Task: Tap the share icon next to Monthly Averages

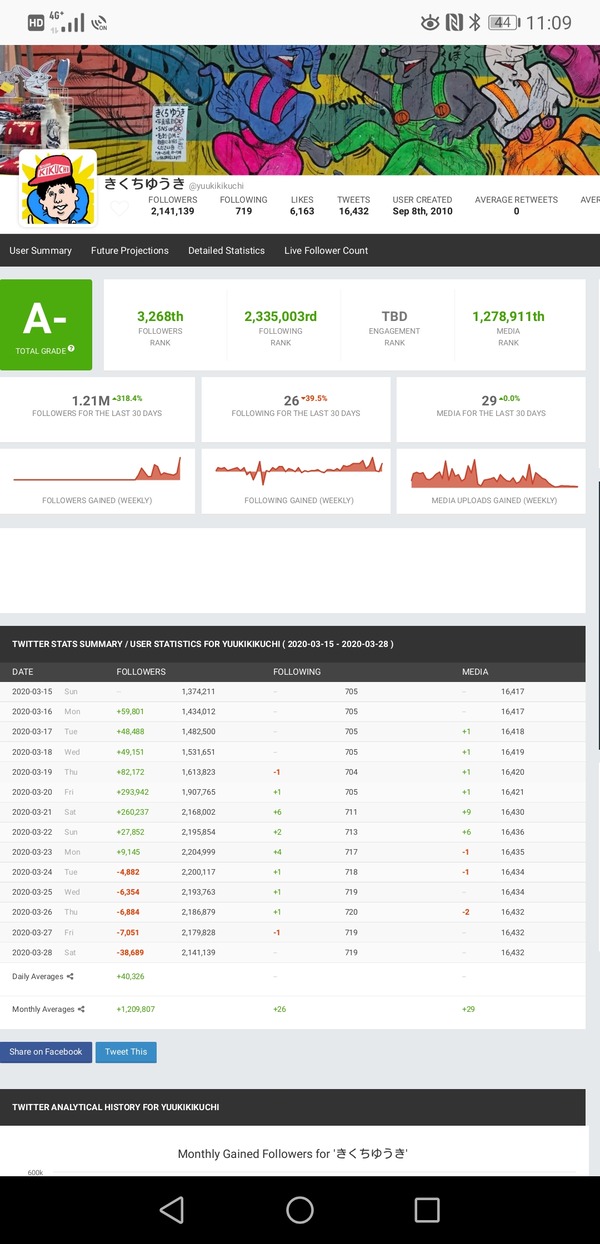Action: 80,1009
